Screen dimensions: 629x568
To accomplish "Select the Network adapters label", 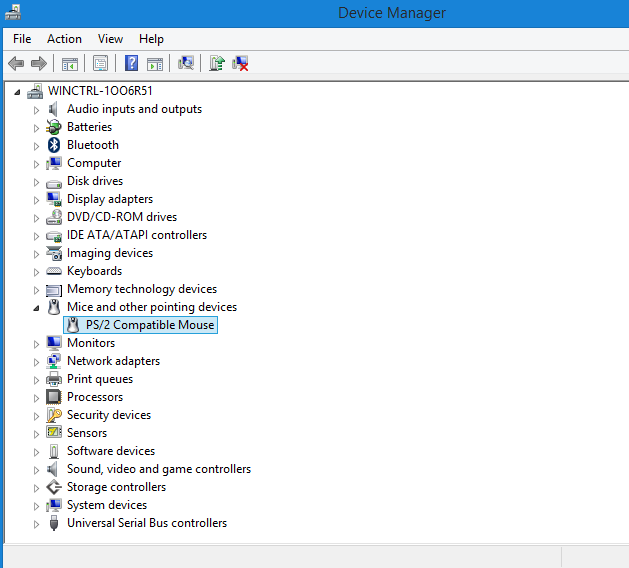I will [x=114, y=361].
